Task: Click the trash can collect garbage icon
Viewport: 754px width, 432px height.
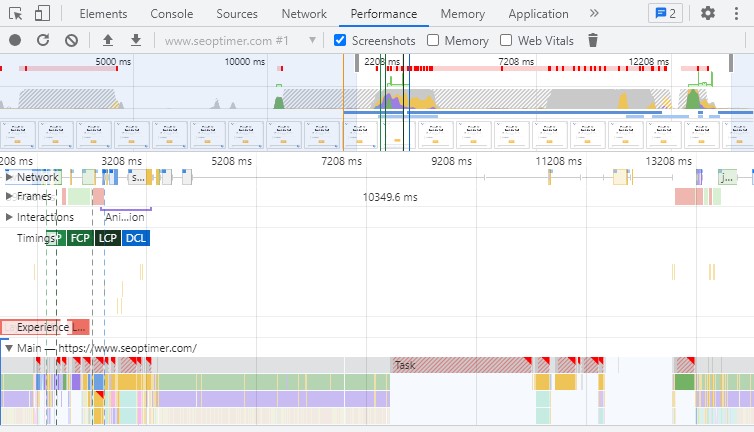Action: click(x=593, y=40)
